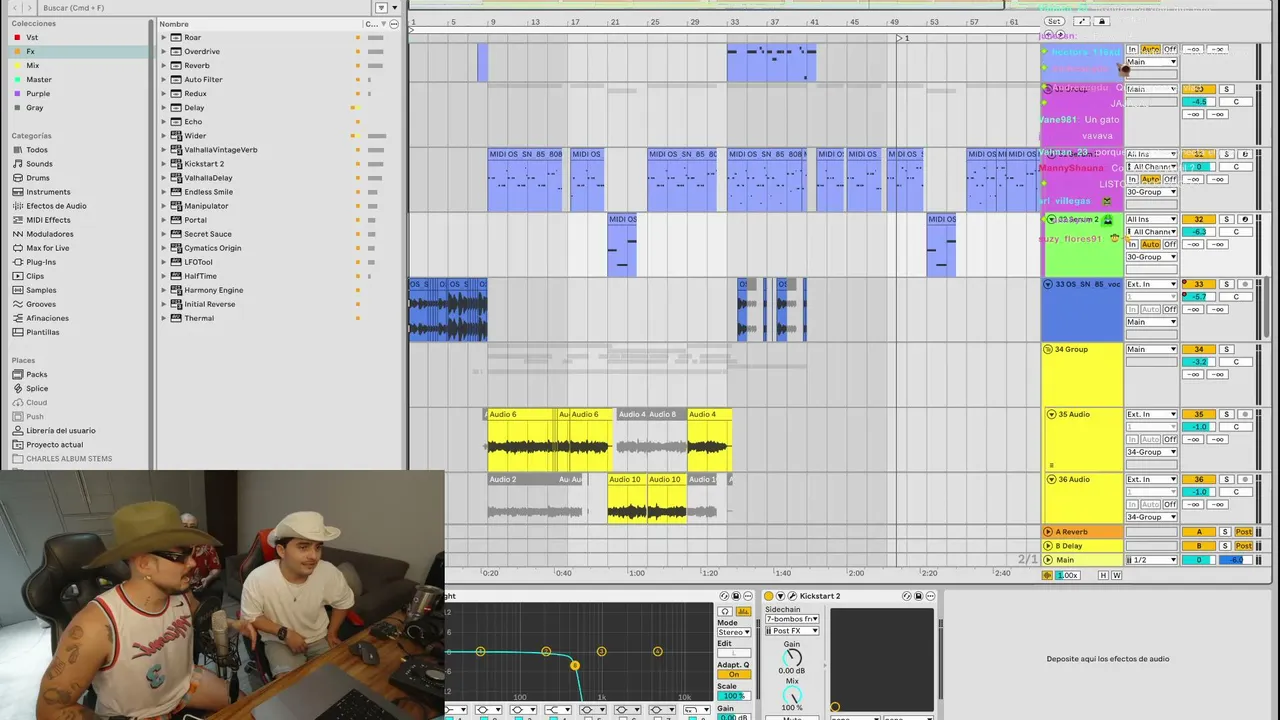The width and height of the screenshot is (1280, 720).
Task: Click the S solo button on A Reverb
Action: click(1227, 532)
